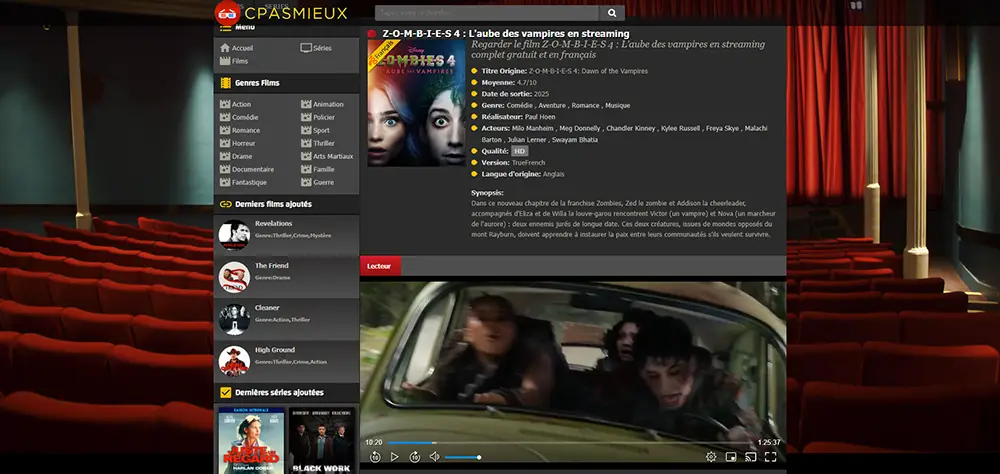
Task: Browse the Animation genre
Action: tap(322, 104)
